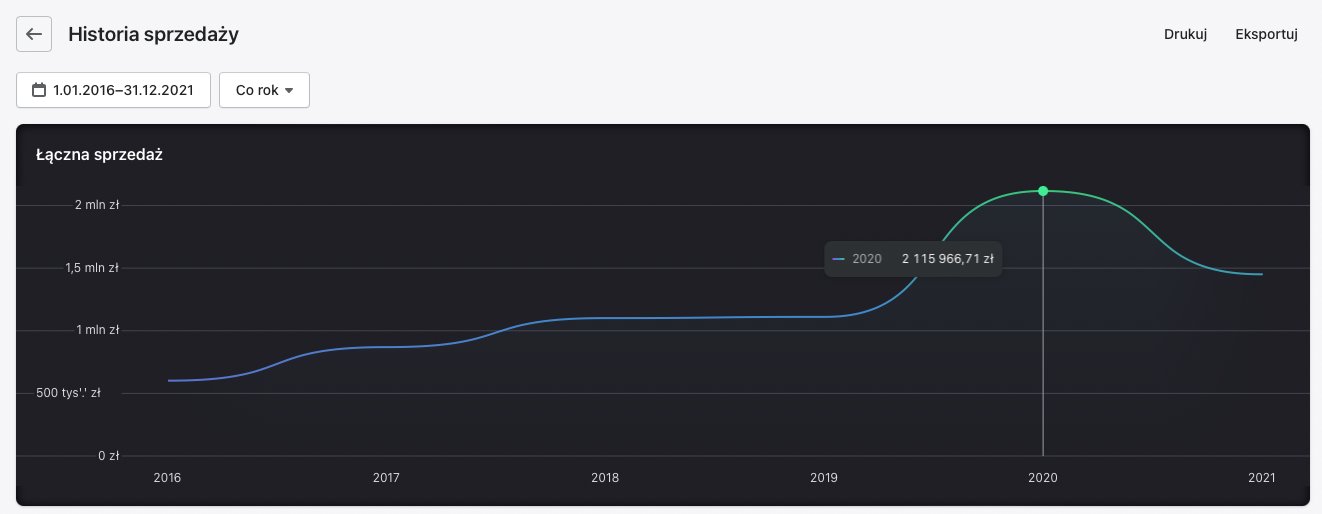This screenshot has height=514, width=1322.
Task: Expand the Co rok interval dropdown
Action: tap(264, 90)
